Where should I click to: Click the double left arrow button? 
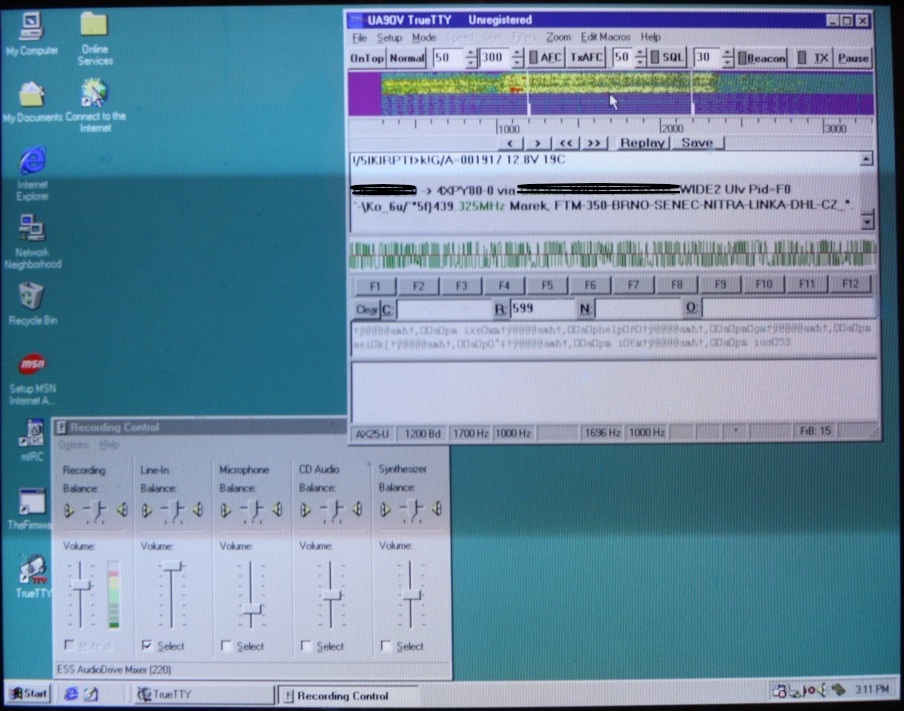(x=566, y=143)
